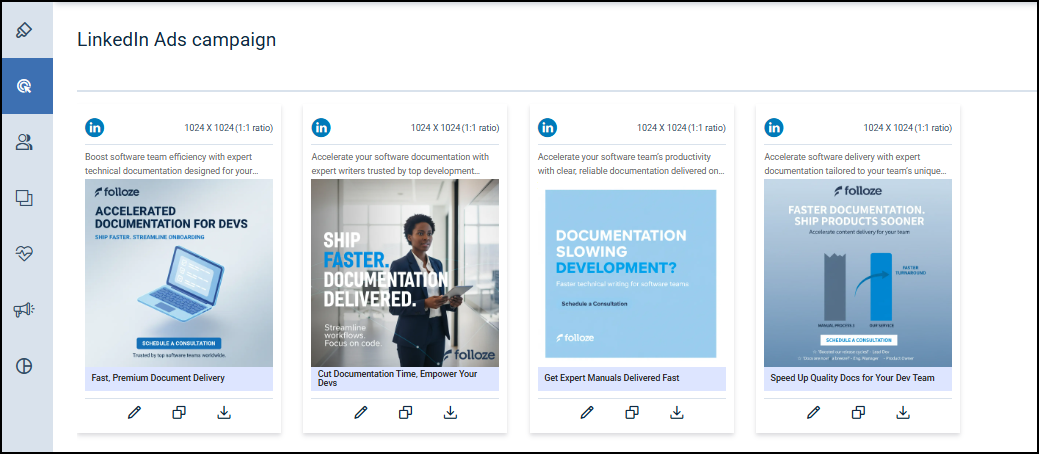Screen dimensions: 1039x454
Task: Duplicate the 'Fast, Premium Document Delivery' ad
Action: 179,412
